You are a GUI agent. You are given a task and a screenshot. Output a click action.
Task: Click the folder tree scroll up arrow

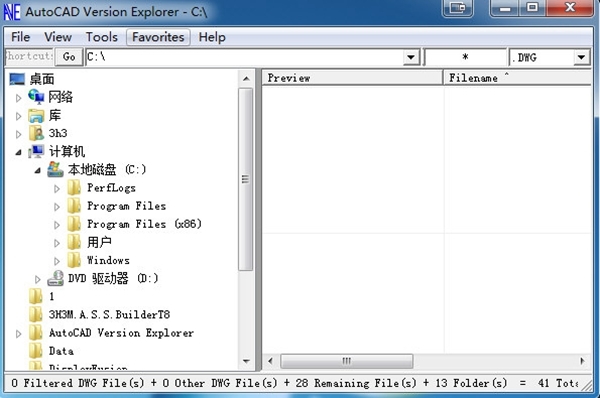click(246, 79)
